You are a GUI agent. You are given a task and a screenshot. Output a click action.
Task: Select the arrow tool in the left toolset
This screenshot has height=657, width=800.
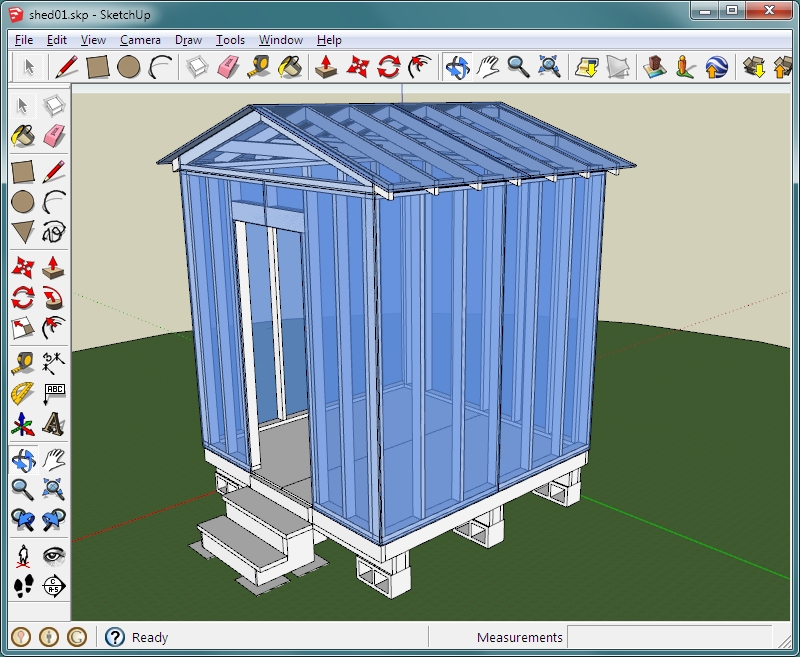tap(22, 106)
